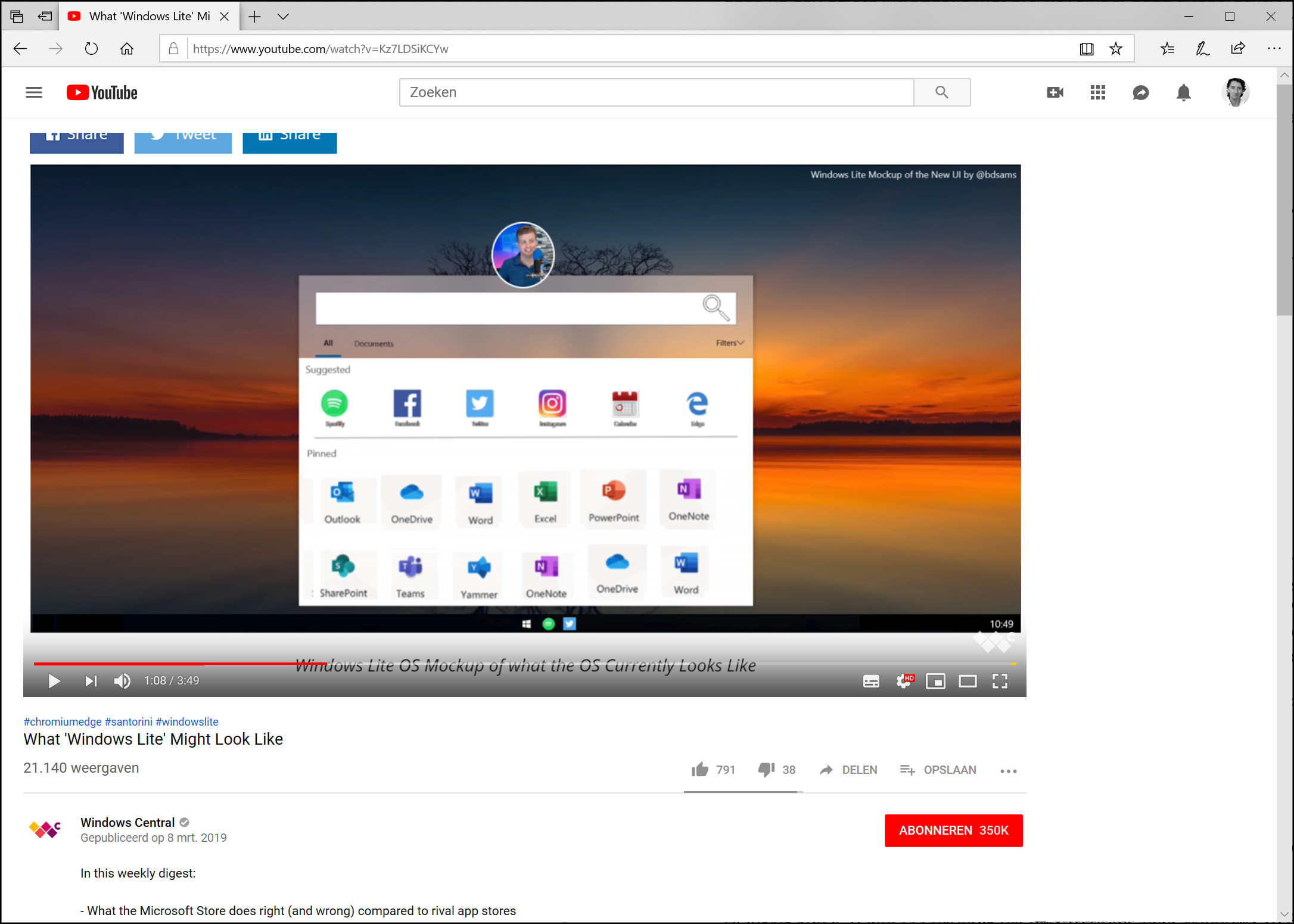Click the address bar URL
The image size is (1294, 924).
pos(321,49)
